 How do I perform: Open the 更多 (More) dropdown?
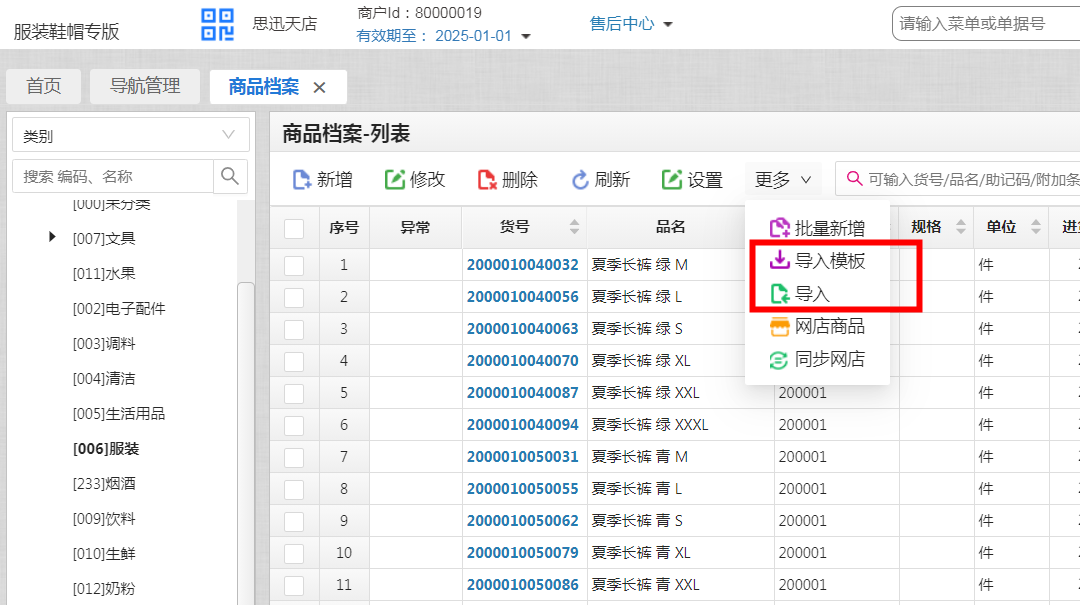pos(783,179)
